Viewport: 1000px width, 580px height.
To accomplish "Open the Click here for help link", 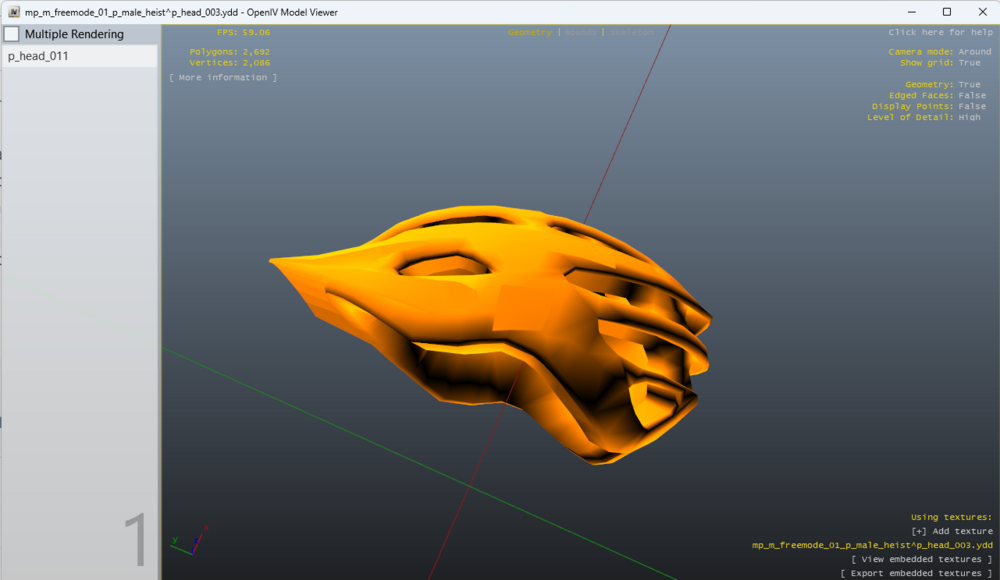I will tap(940, 33).
